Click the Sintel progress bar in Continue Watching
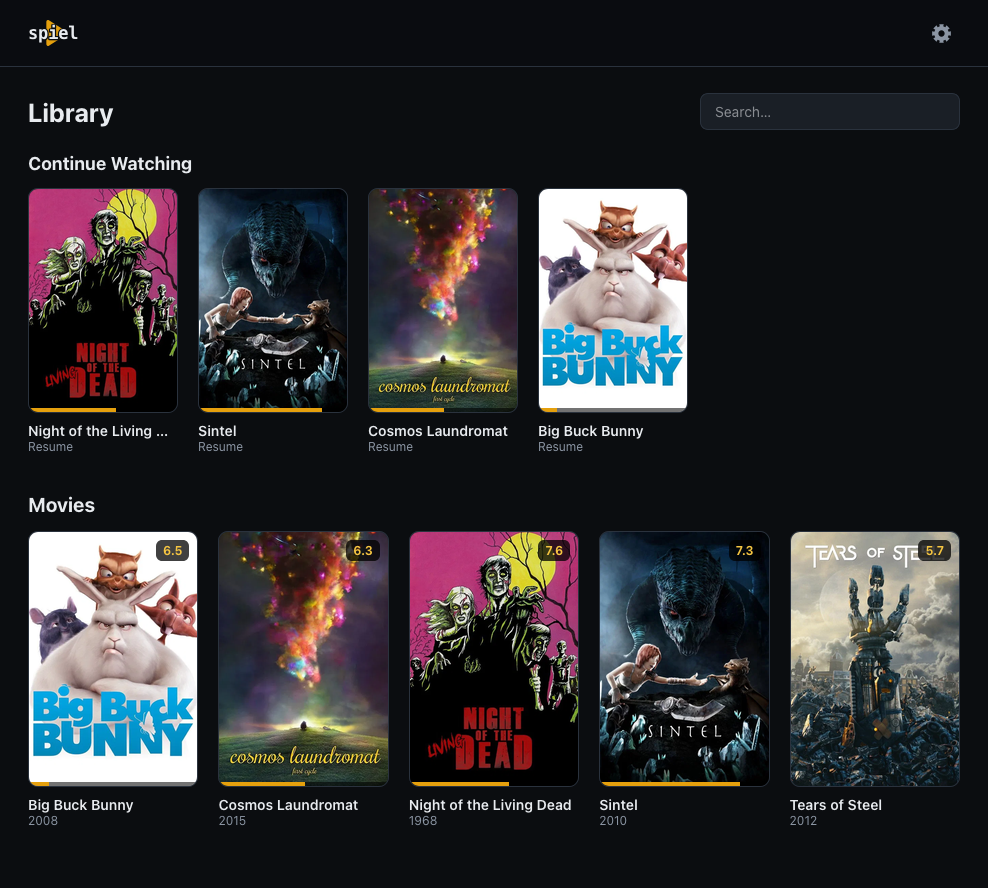 (273, 410)
